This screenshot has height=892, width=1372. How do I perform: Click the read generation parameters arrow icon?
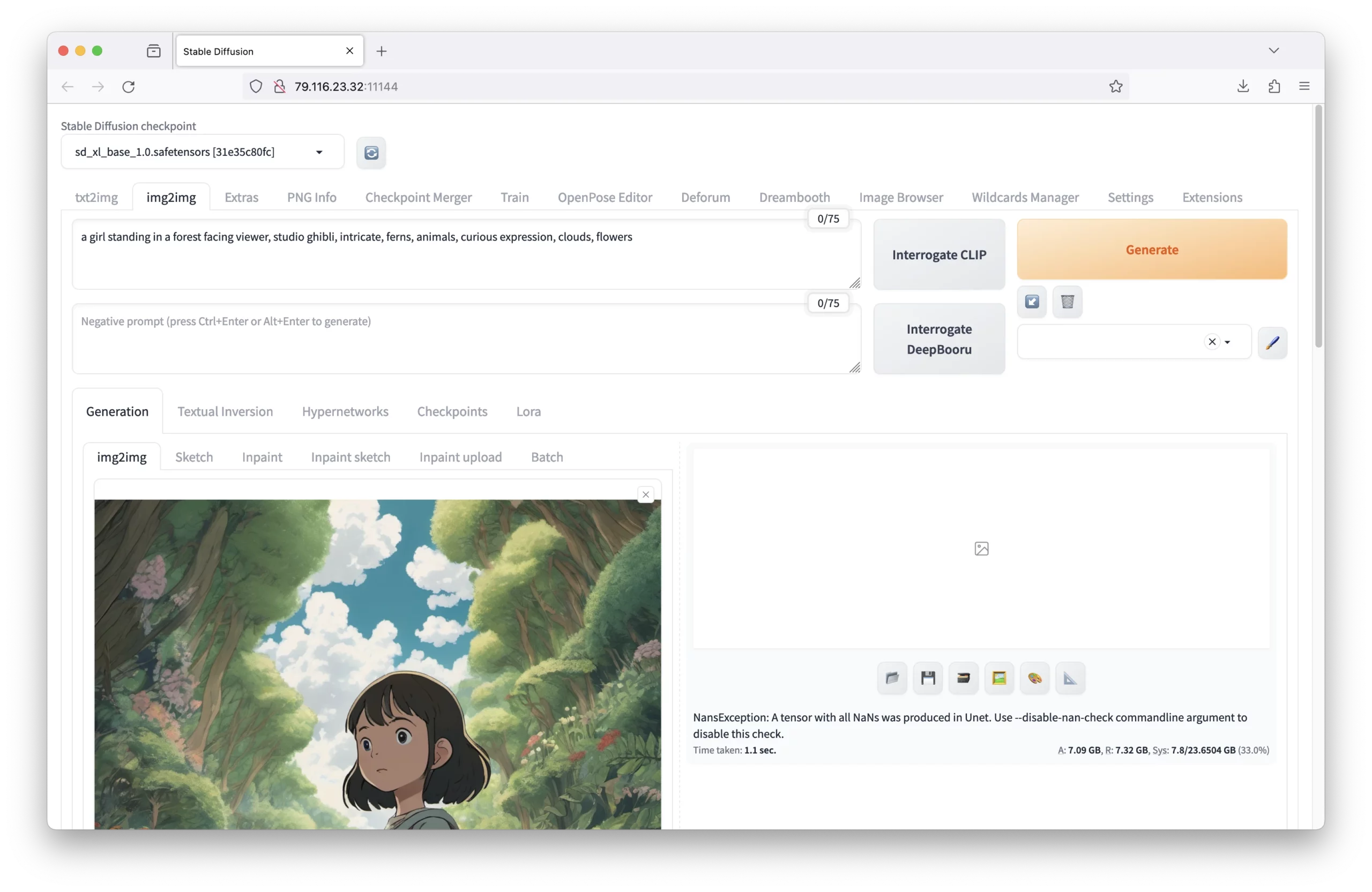coord(1032,302)
